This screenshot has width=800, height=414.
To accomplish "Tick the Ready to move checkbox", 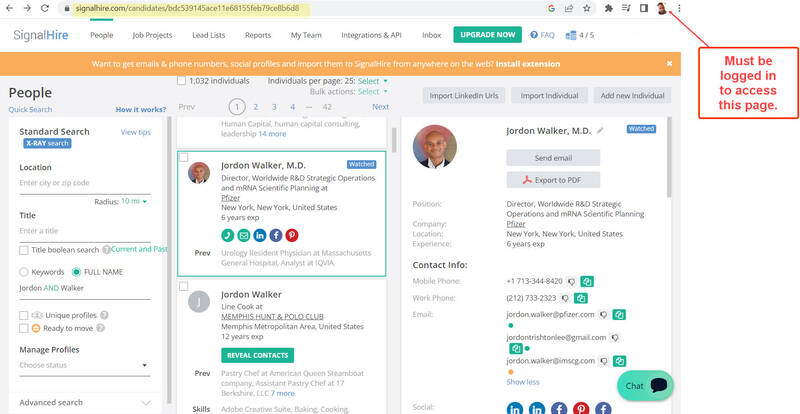I will (24, 328).
